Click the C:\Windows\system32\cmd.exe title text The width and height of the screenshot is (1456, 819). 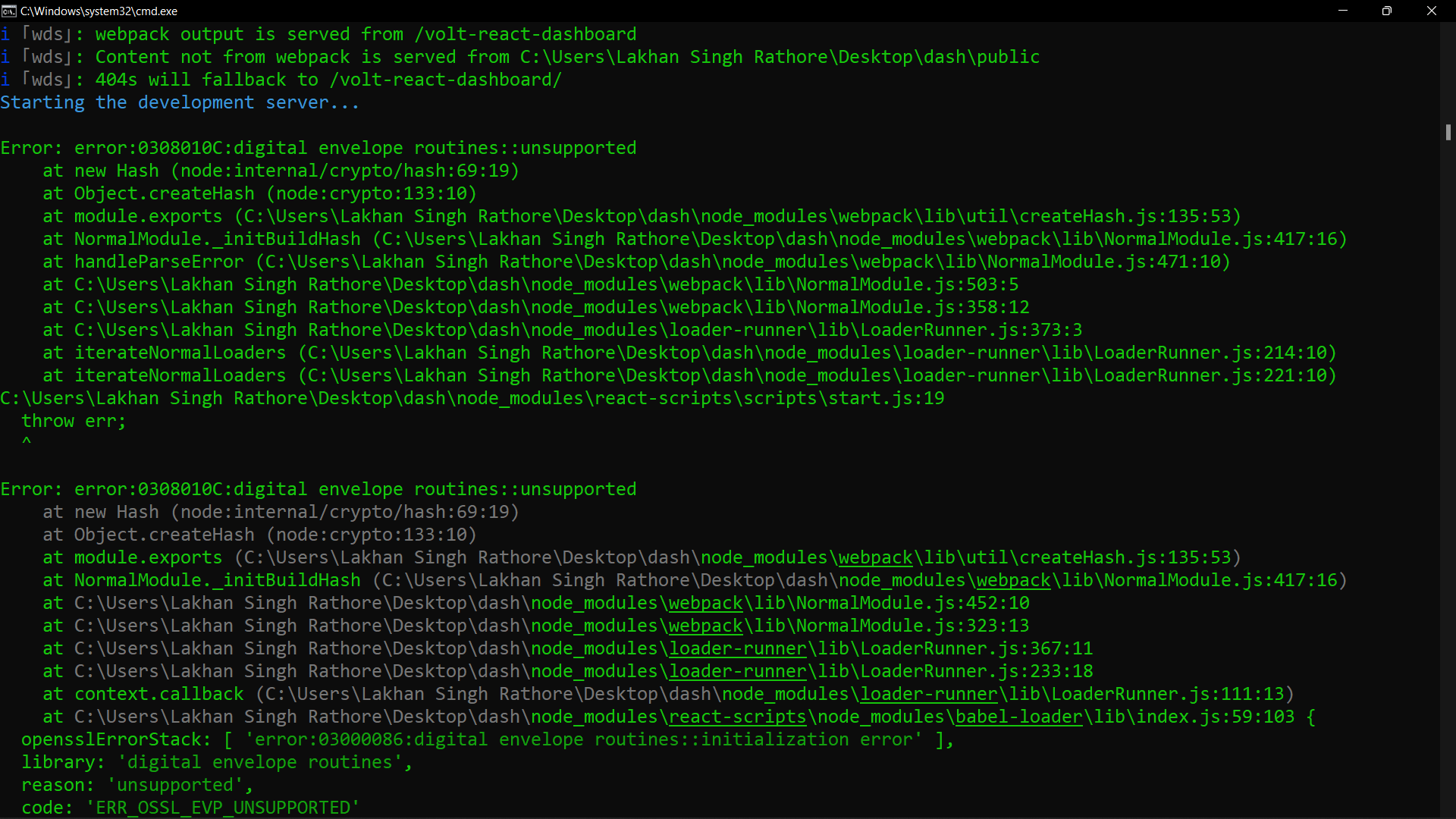point(99,11)
